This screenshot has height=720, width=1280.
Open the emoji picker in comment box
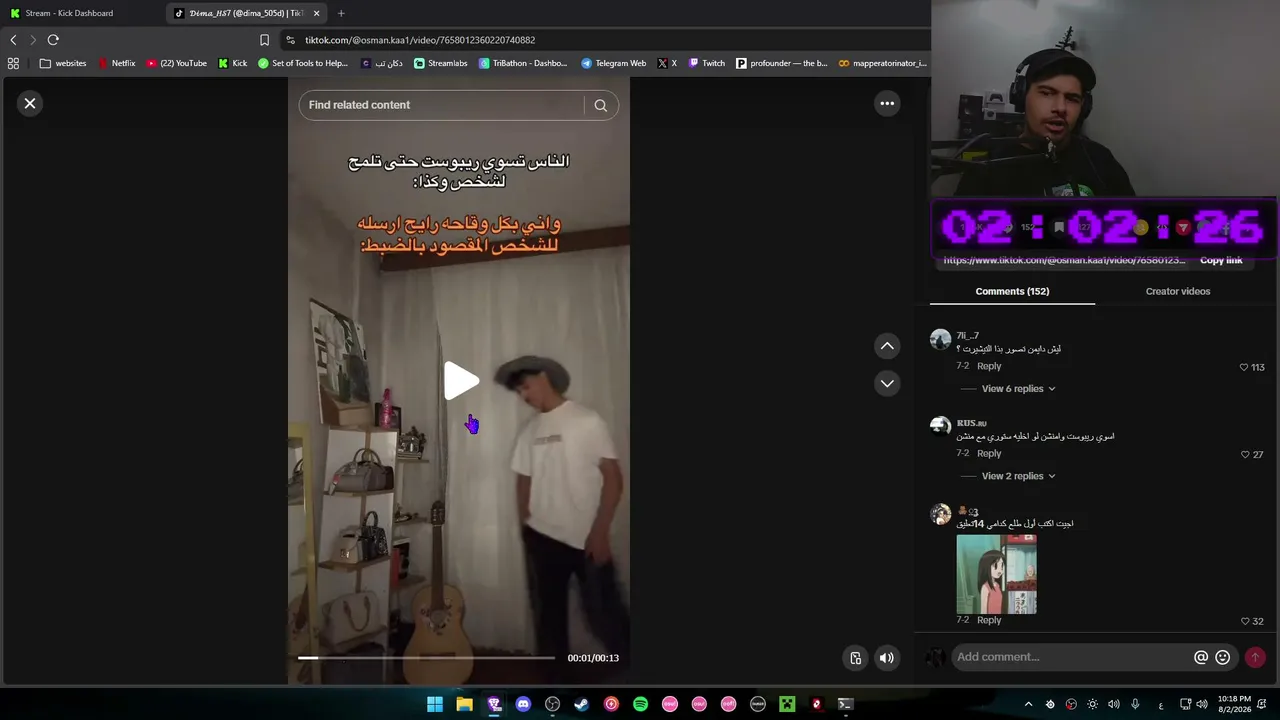coord(1222,657)
